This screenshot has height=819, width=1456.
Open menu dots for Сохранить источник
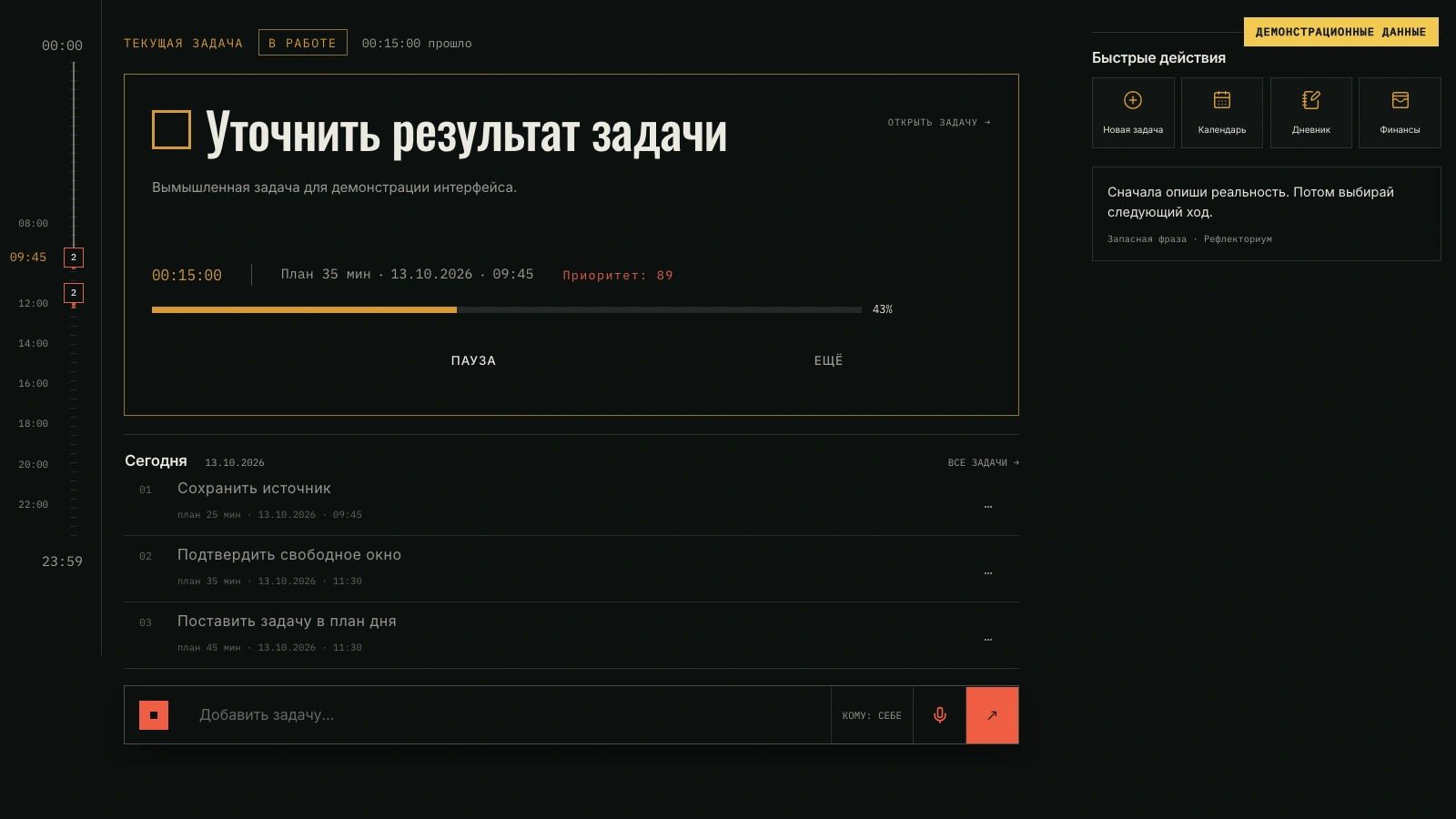click(x=988, y=506)
